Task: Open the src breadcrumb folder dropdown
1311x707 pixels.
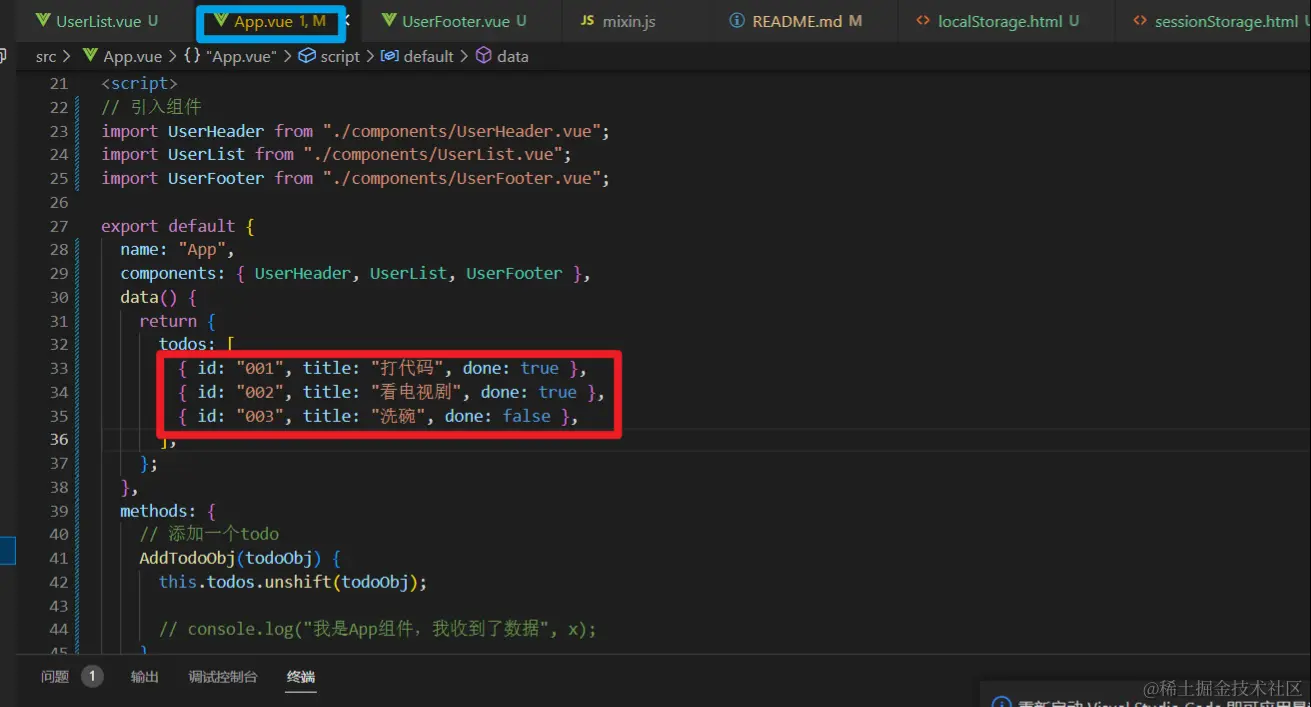Action: pos(46,56)
